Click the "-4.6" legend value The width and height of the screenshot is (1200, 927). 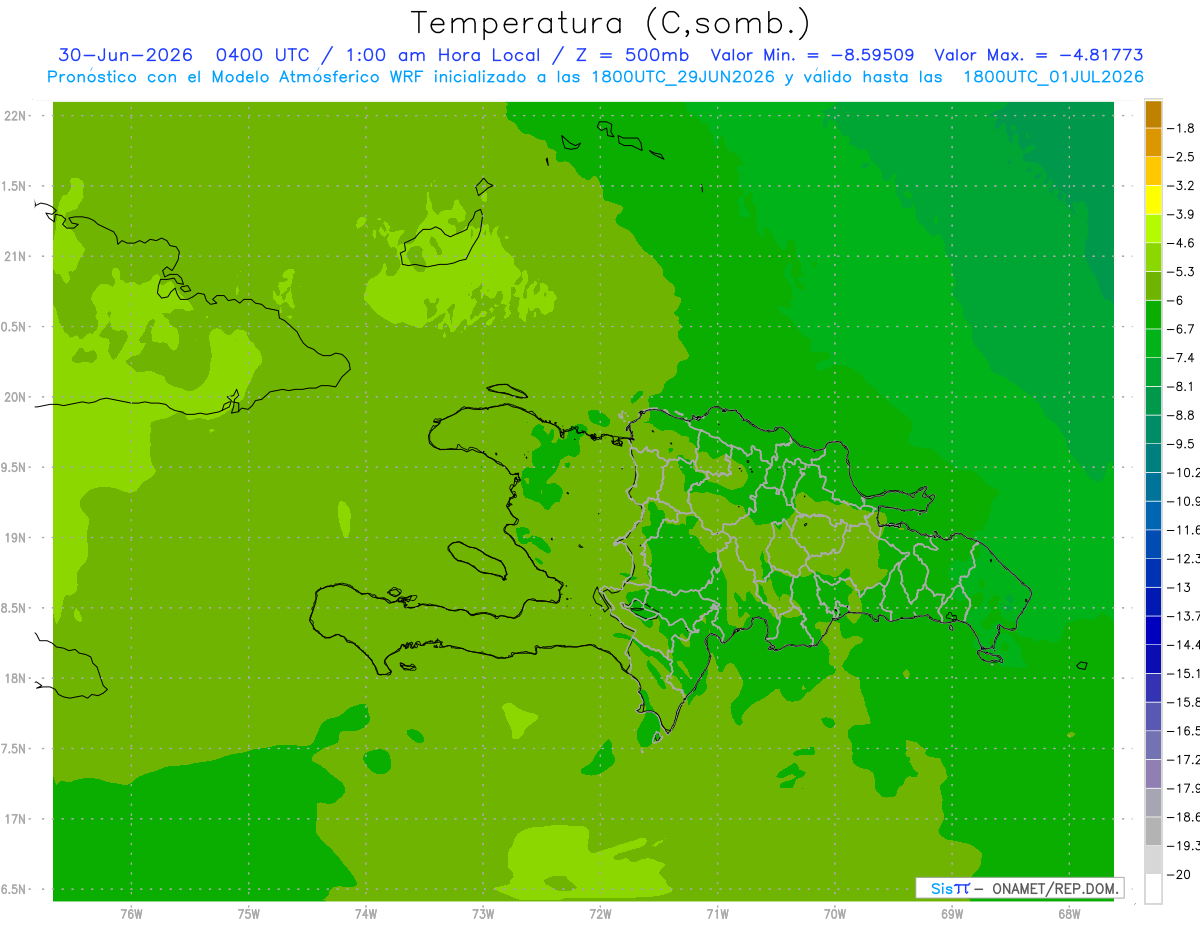click(1183, 243)
